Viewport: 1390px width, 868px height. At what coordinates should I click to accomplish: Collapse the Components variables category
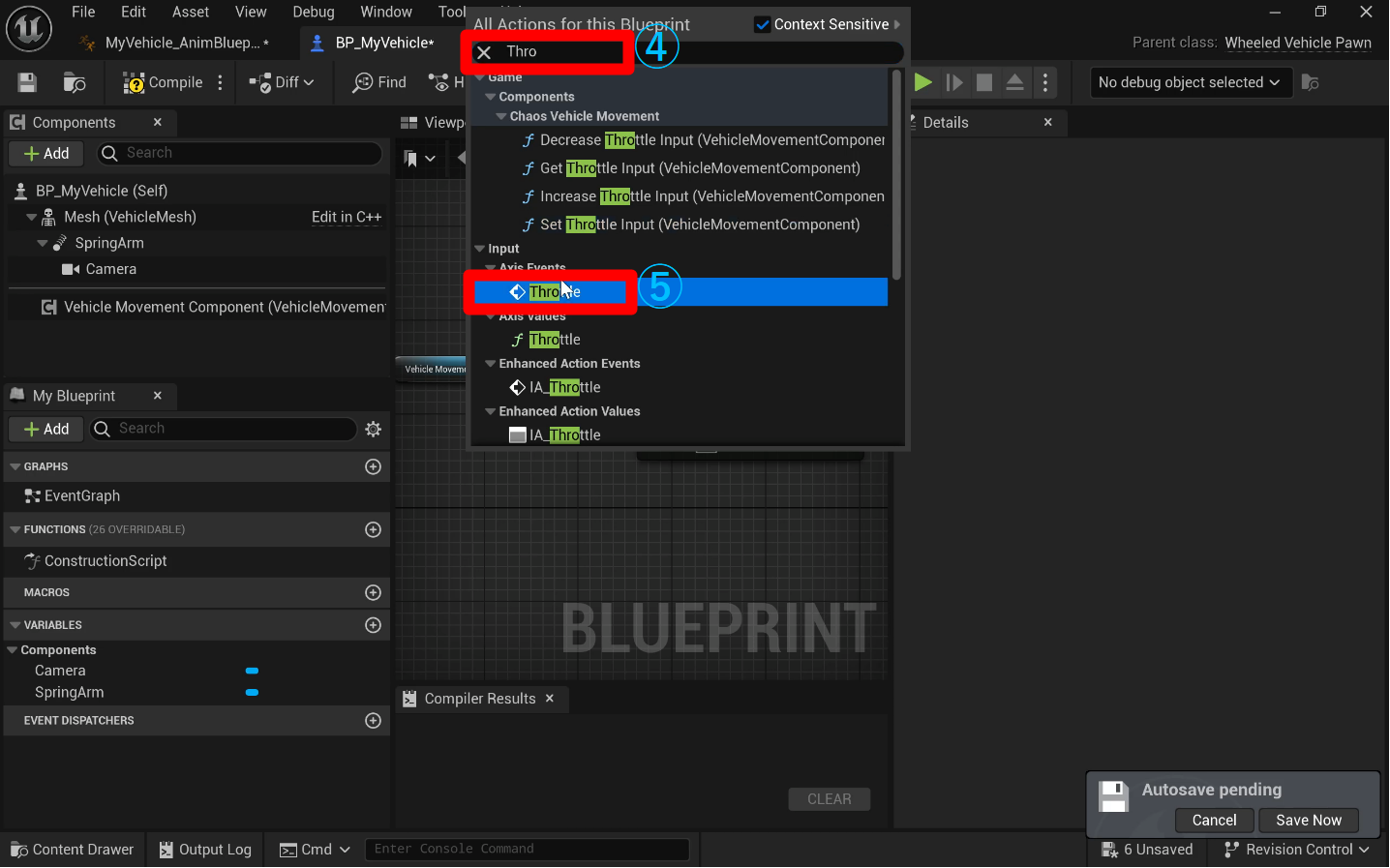[13, 650]
